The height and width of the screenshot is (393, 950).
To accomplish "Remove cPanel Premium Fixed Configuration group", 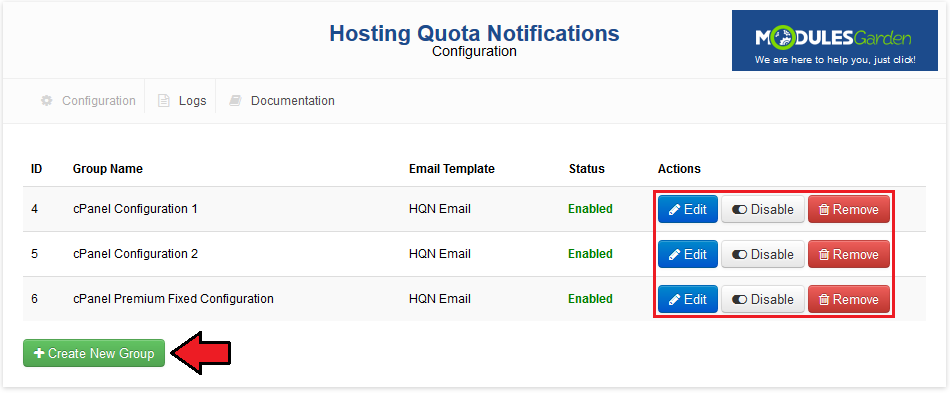I will (849, 299).
